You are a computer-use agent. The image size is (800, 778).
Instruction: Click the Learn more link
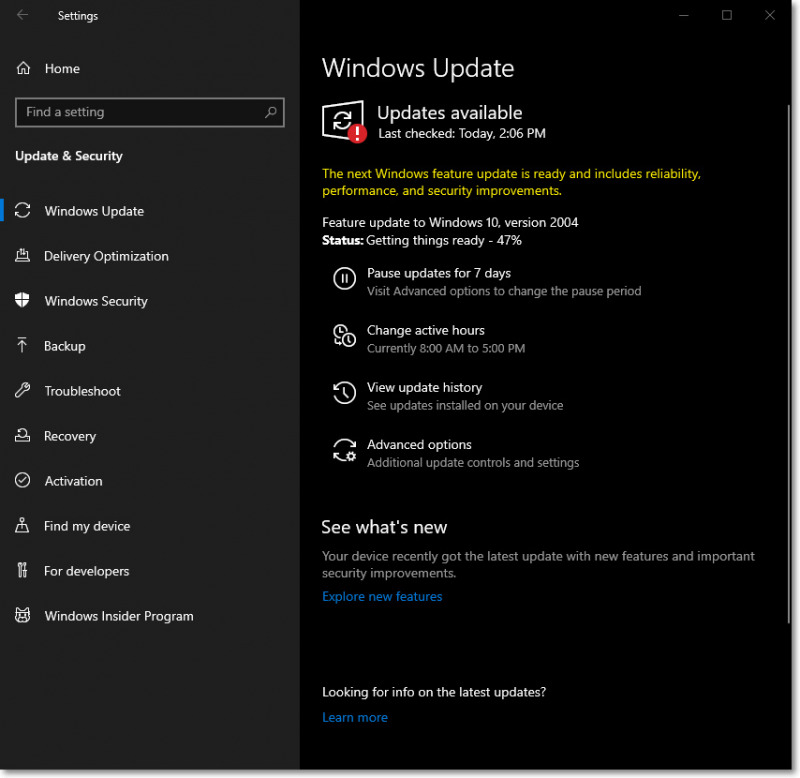coord(355,717)
